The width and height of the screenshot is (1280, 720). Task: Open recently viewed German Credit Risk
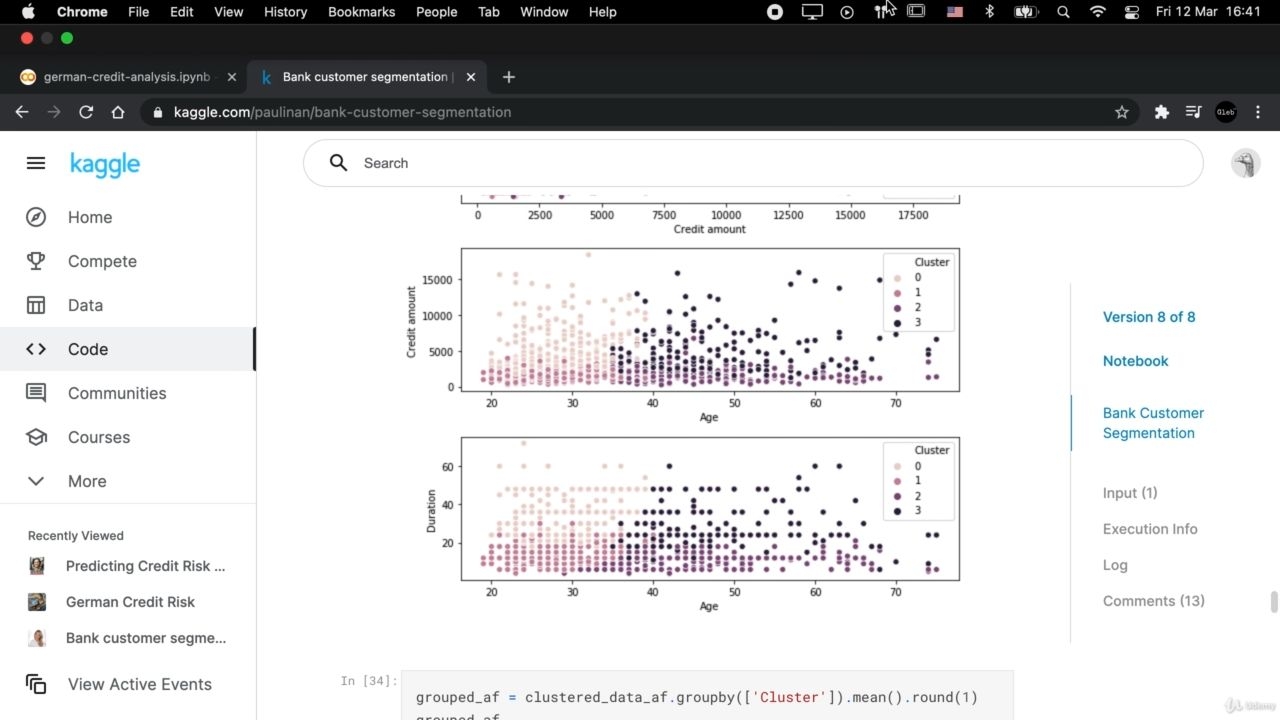pos(130,602)
